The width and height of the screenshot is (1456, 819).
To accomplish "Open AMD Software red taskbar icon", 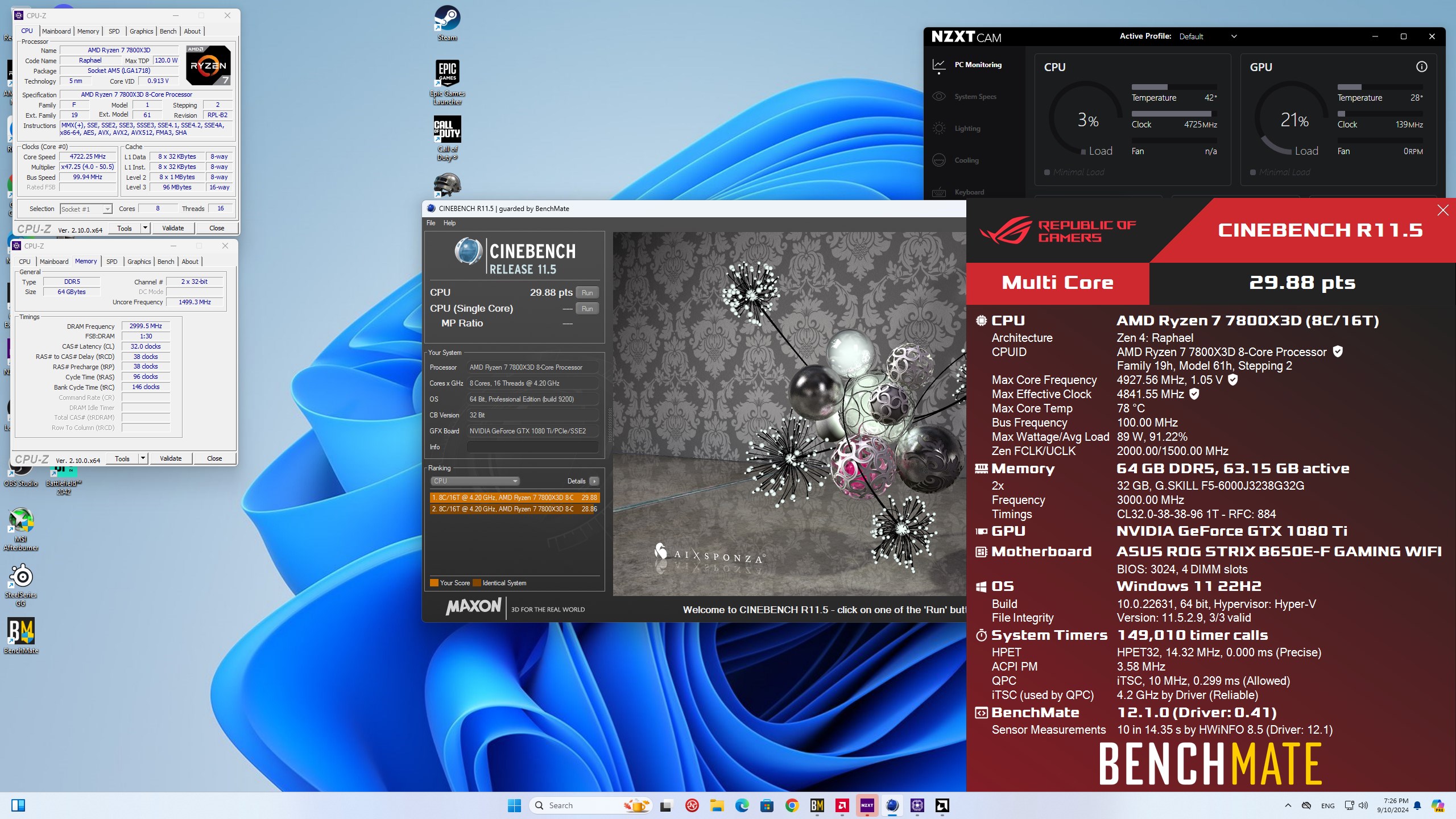I will tap(842, 805).
